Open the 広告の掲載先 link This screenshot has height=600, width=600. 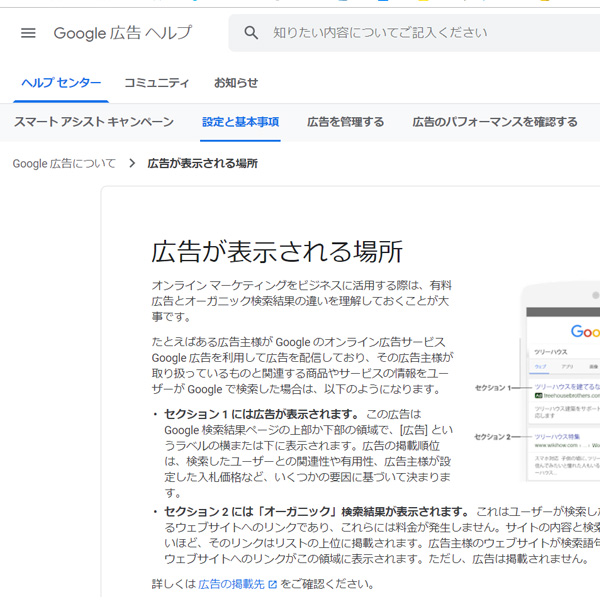click(x=232, y=584)
